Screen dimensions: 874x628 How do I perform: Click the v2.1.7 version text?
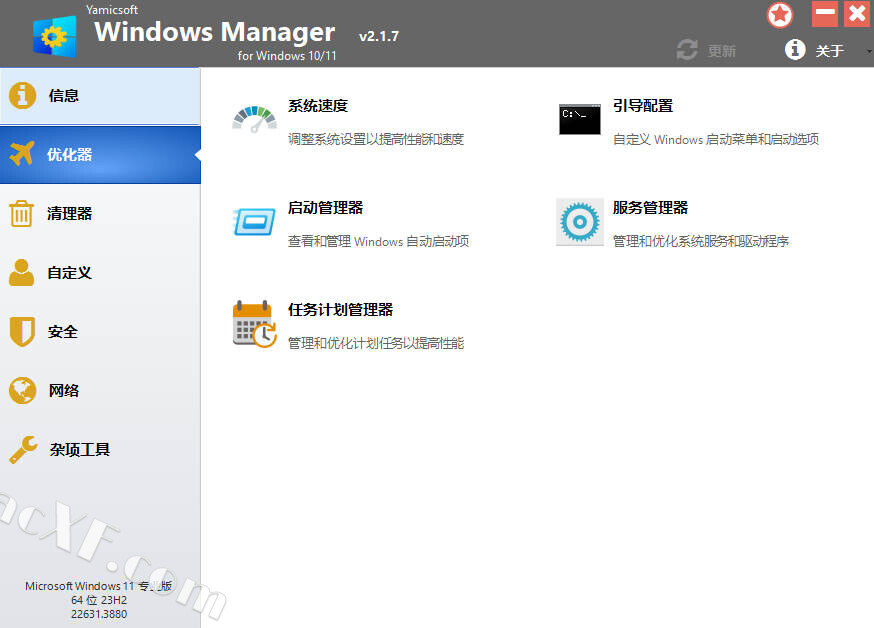point(379,36)
